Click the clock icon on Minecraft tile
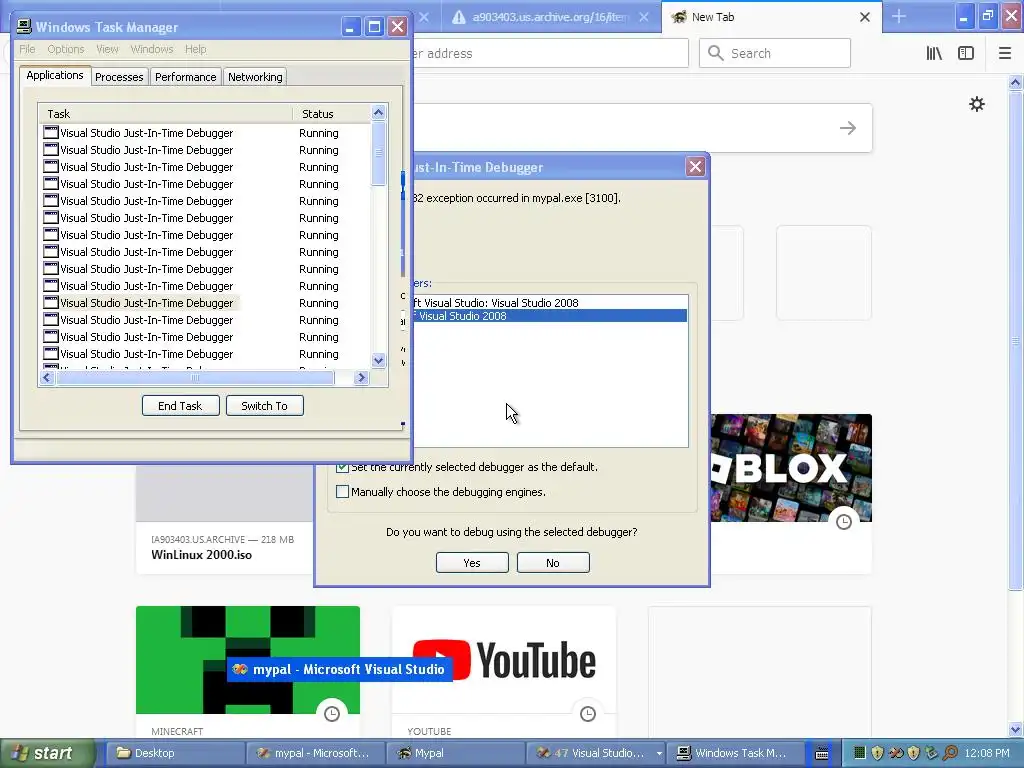 (332, 714)
